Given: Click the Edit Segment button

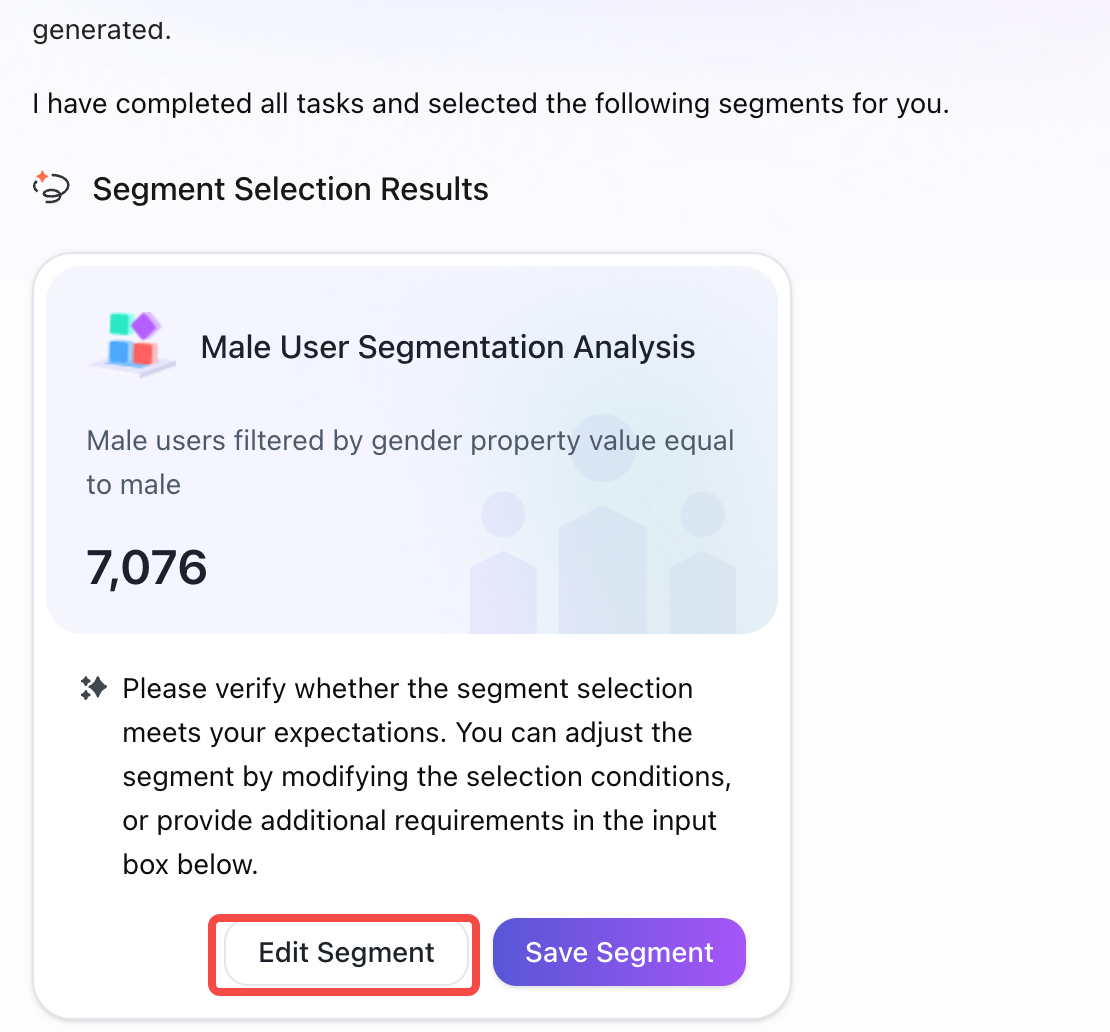Looking at the screenshot, I should [x=346, y=953].
